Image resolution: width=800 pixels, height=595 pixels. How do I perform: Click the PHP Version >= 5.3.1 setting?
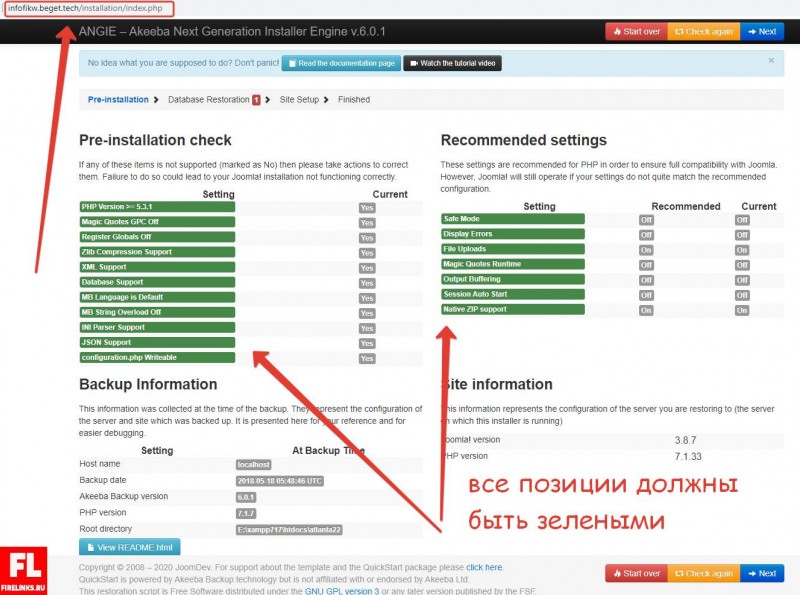(x=157, y=207)
